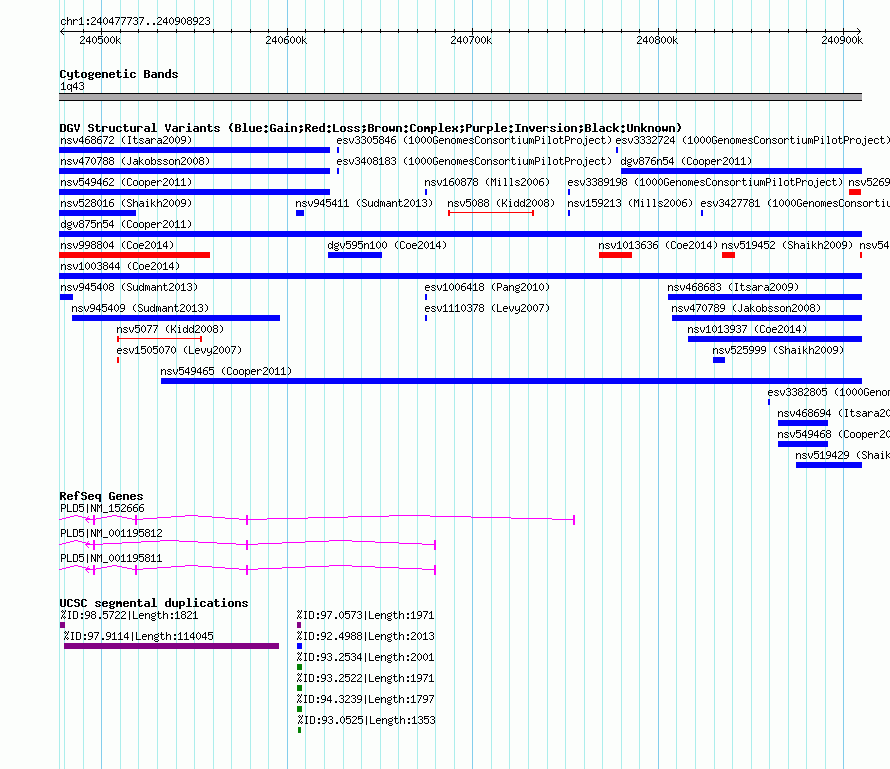Open the esv1006418 (Pang2010) label
890x769 pixels.
tap(487, 287)
